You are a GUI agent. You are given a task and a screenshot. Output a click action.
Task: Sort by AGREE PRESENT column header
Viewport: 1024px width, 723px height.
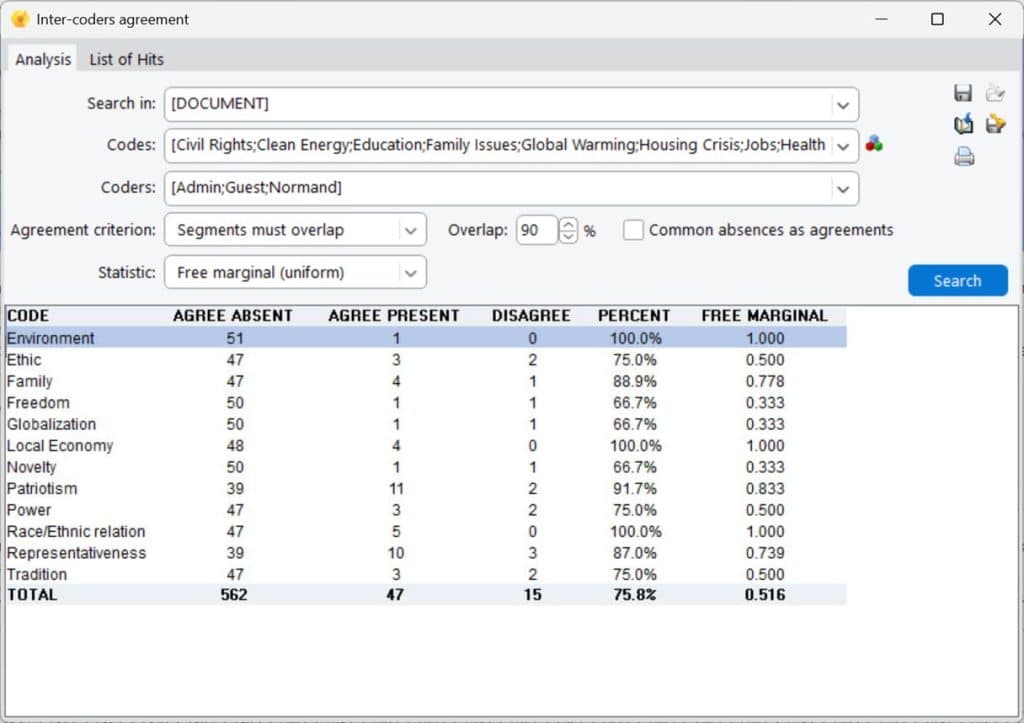[x=394, y=315]
